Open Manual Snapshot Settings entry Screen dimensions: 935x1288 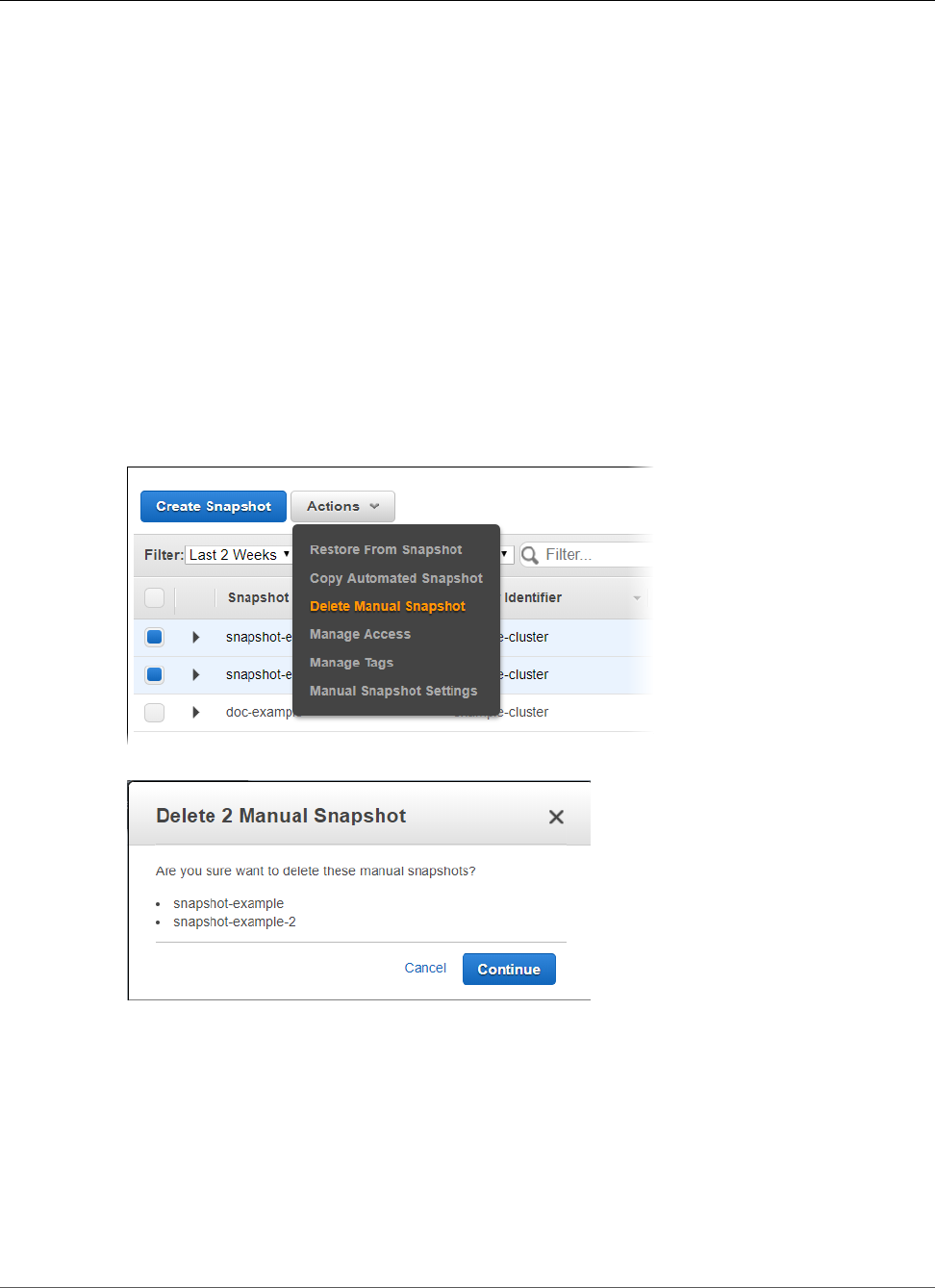393,691
